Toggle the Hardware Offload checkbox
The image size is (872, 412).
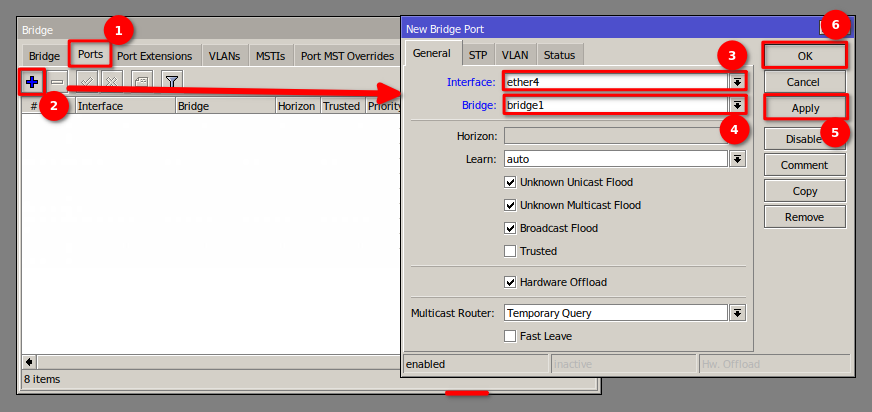(511, 282)
